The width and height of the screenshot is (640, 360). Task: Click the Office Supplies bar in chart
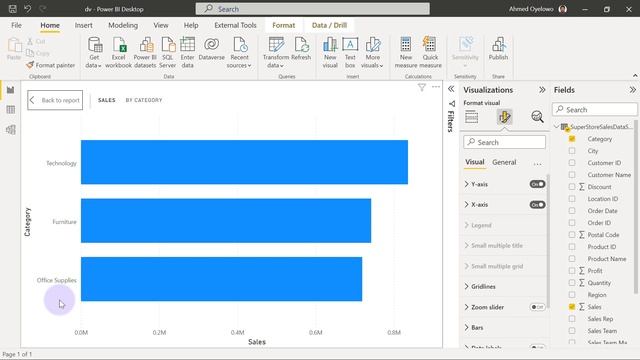pyautogui.click(x=222, y=279)
